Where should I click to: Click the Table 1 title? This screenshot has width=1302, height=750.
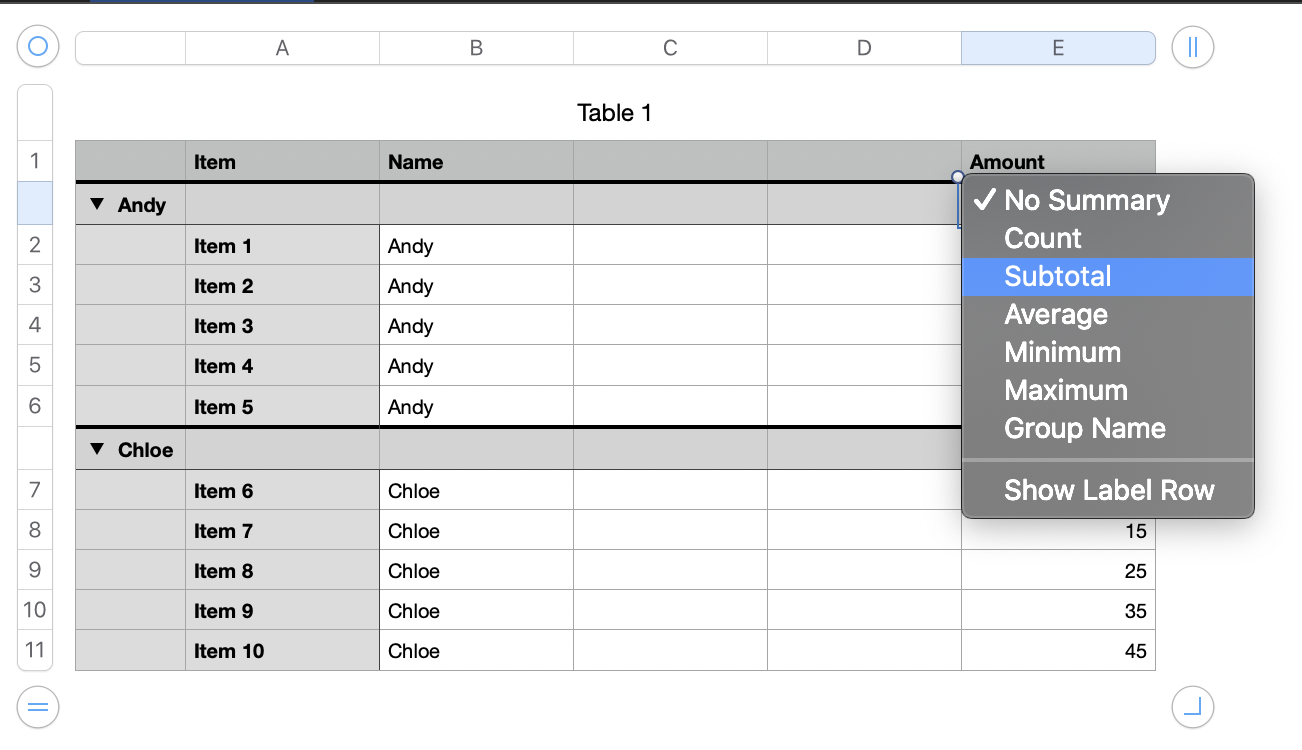pyautogui.click(x=614, y=113)
